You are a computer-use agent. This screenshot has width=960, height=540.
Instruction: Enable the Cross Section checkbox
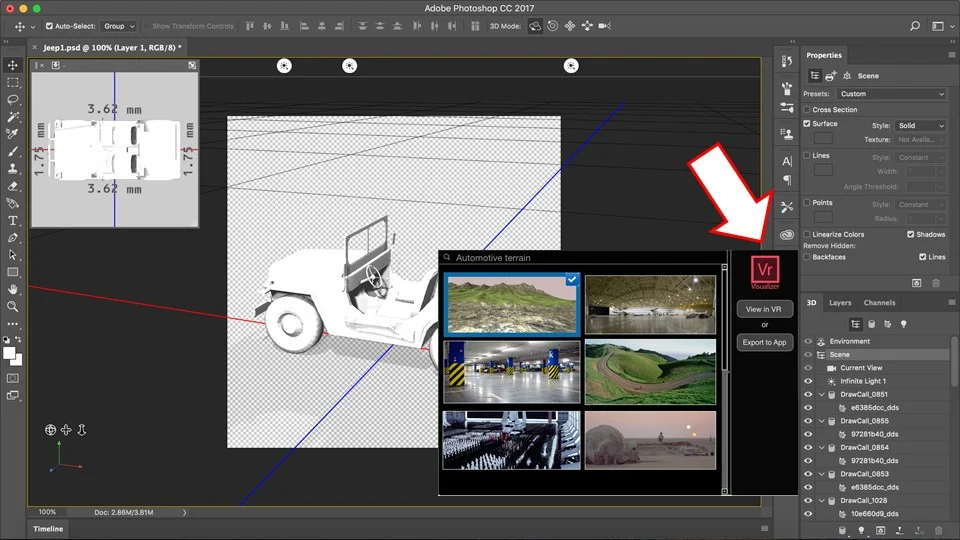(x=807, y=110)
